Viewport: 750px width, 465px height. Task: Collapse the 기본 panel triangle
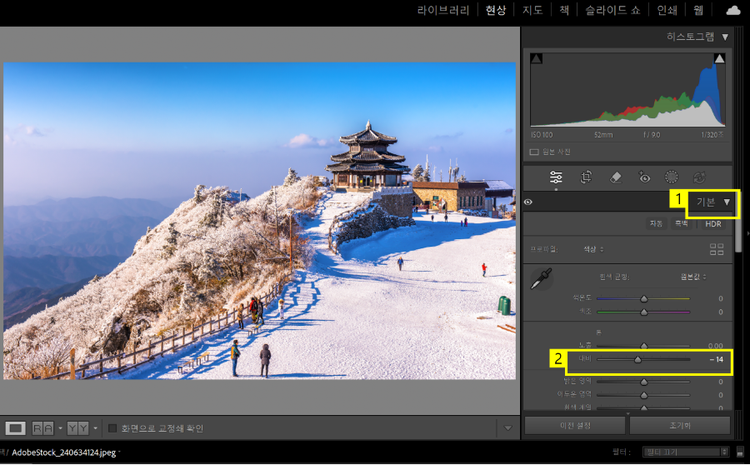727,202
